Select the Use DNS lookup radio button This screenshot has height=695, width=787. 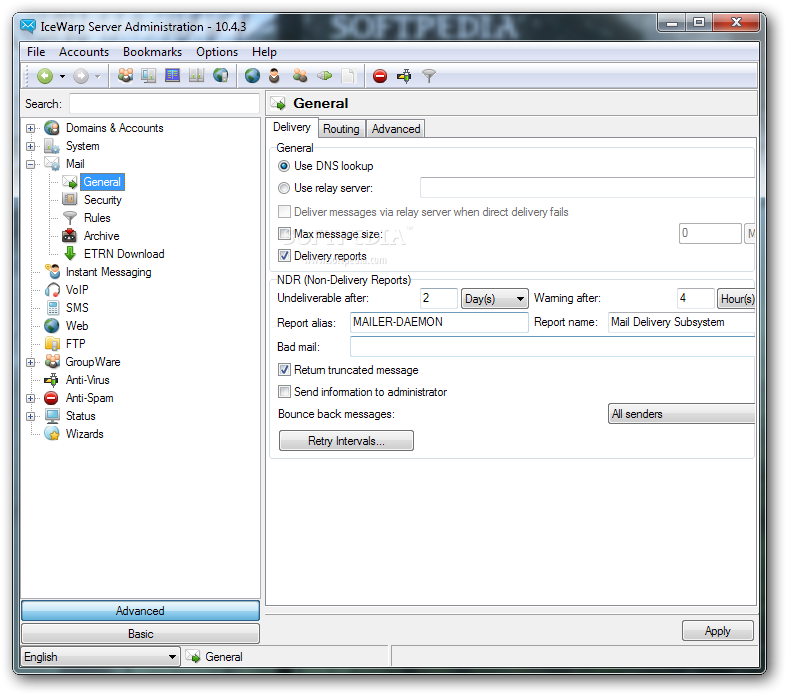tap(284, 166)
